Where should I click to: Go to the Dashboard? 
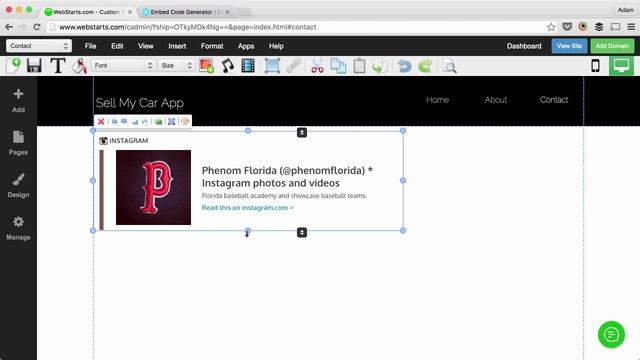point(524,46)
